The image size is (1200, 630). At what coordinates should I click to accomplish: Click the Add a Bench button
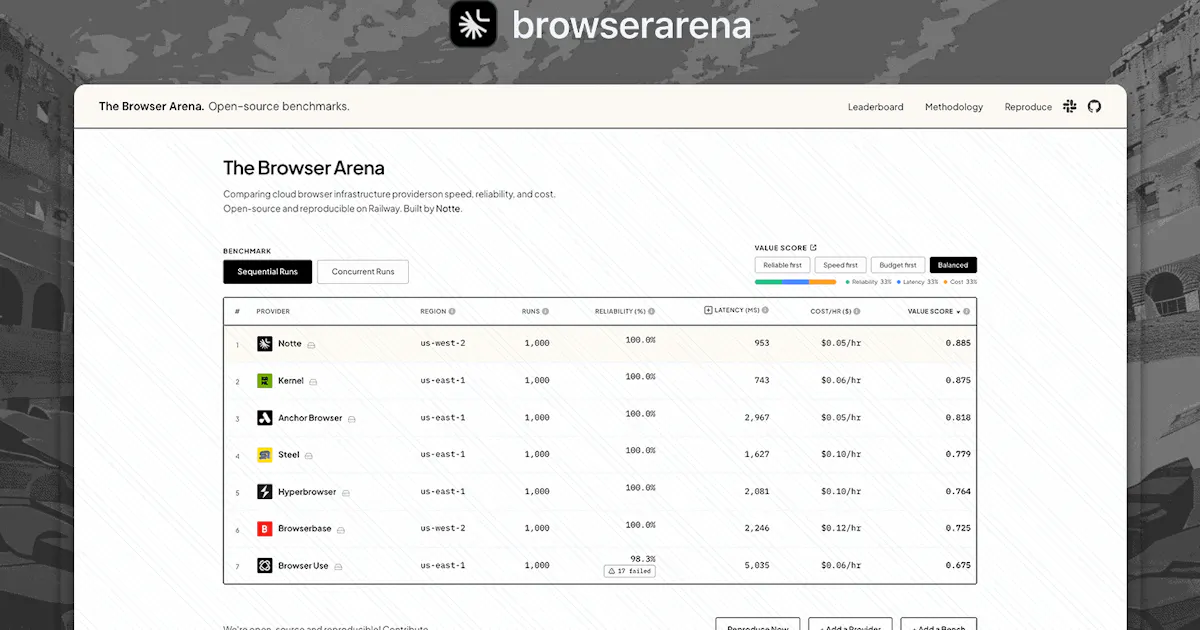[939, 626]
